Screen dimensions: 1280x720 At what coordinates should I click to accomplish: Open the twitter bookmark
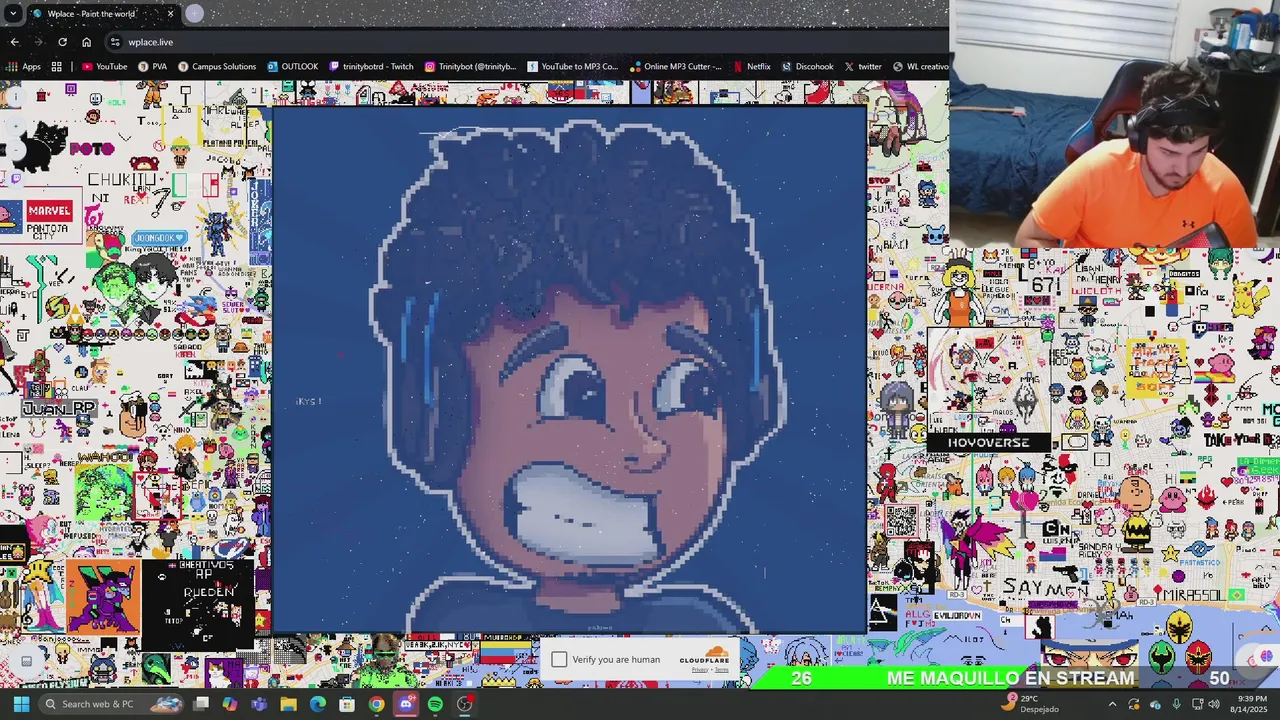coord(862,66)
